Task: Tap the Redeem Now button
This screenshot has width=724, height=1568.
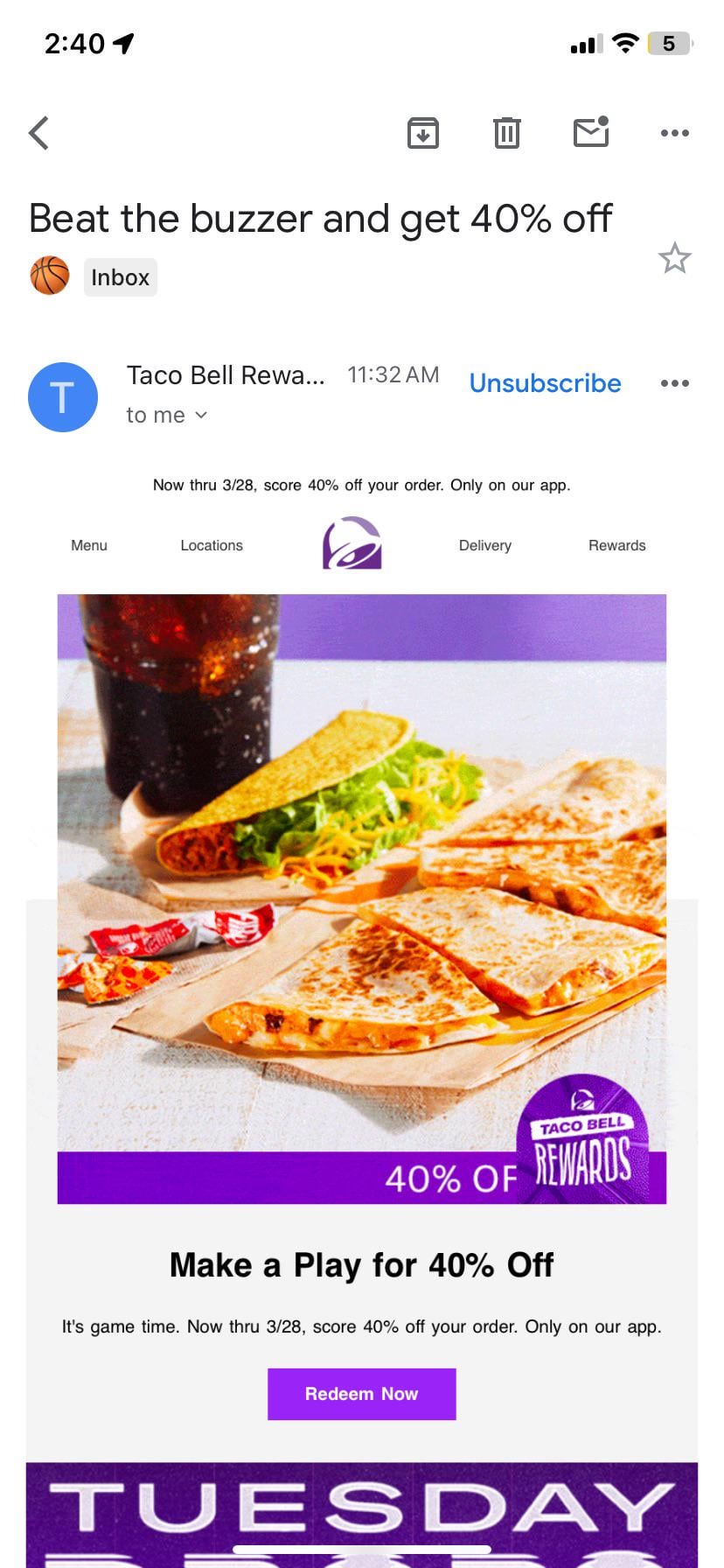Action: coord(362,1394)
